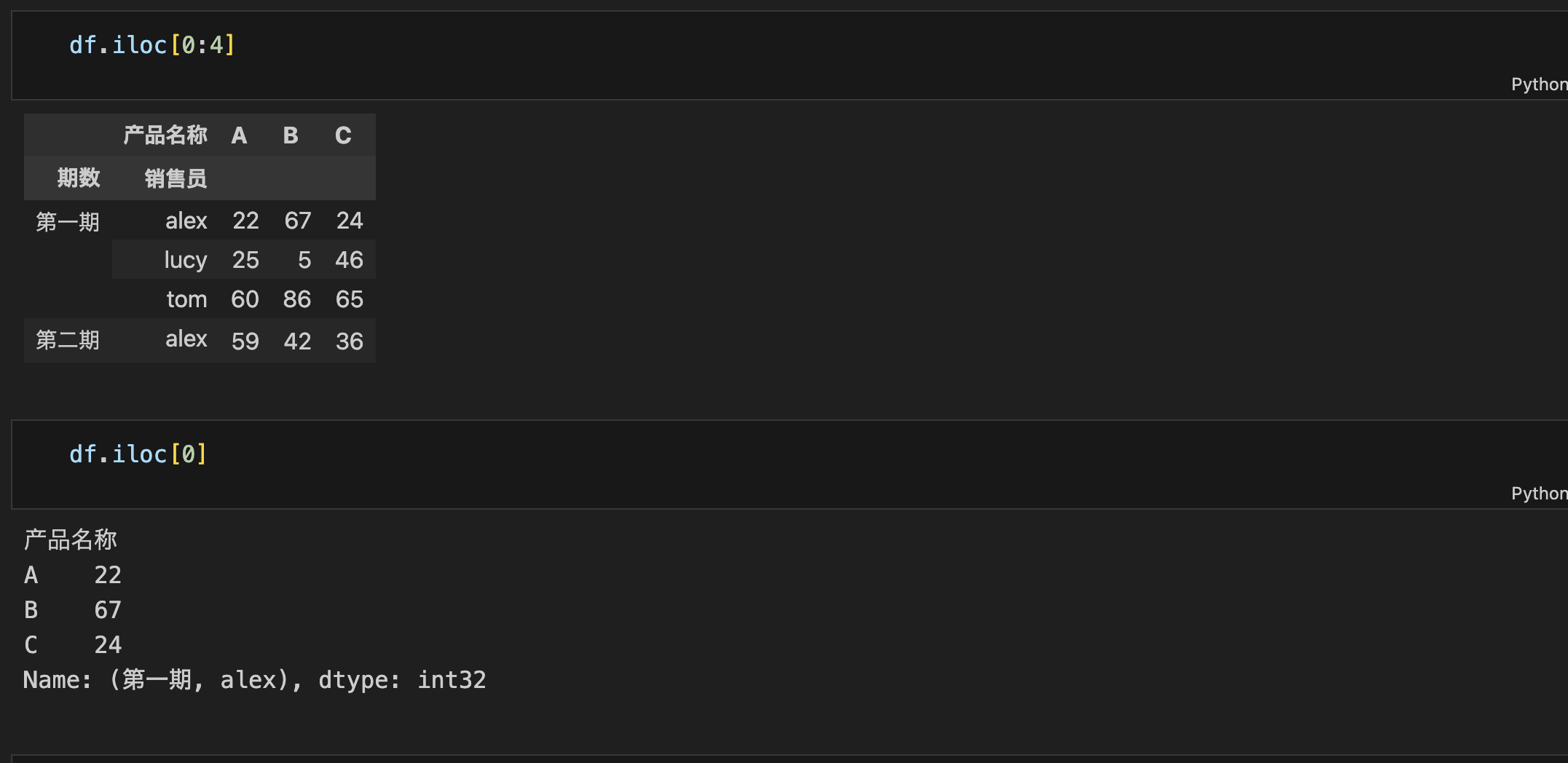Click the Name: (第一期, alex) output line
1568x763 pixels.
pyautogui.click(x=255, y=680)
